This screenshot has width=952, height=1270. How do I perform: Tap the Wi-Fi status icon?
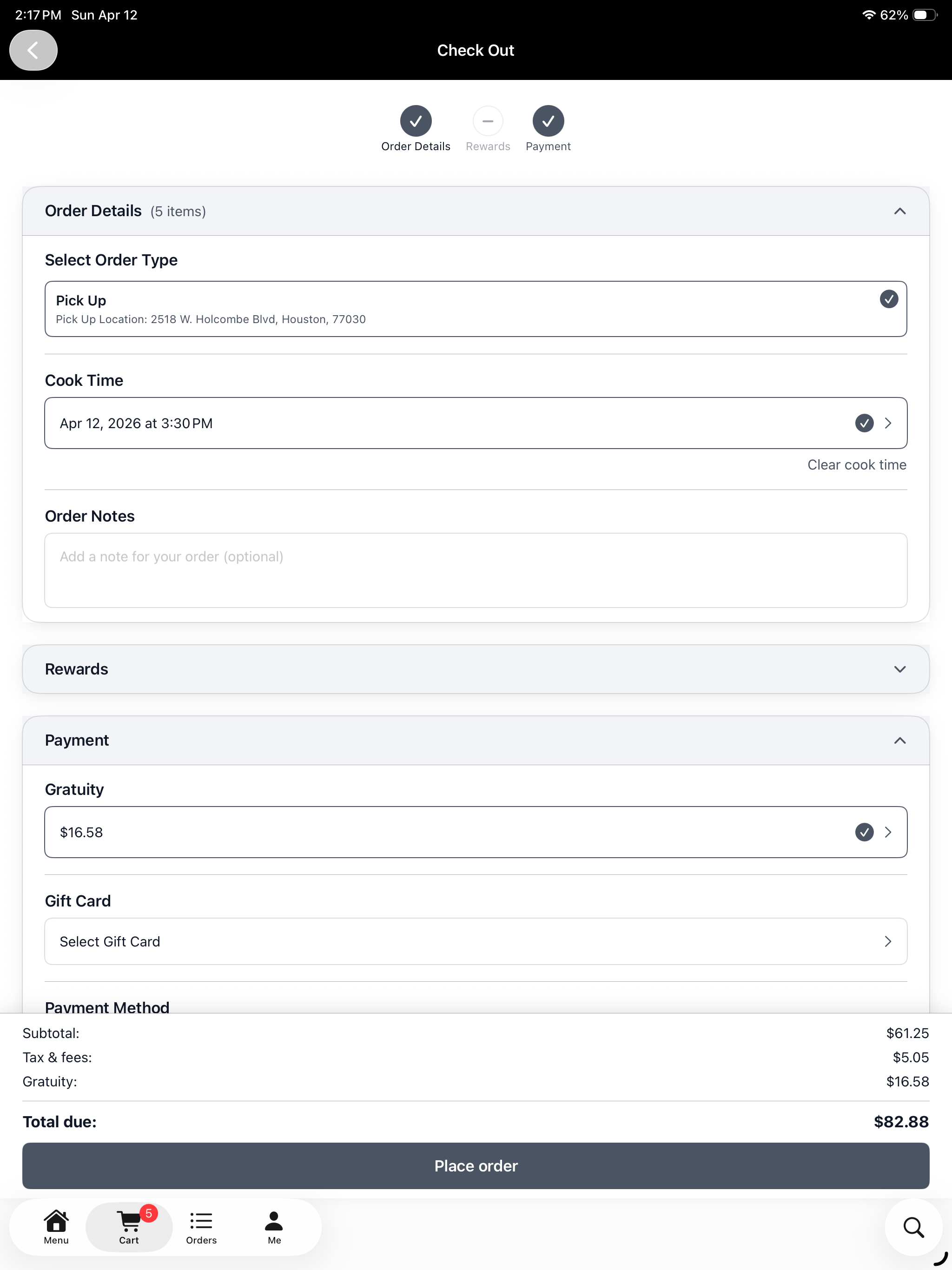pos(869,15)
